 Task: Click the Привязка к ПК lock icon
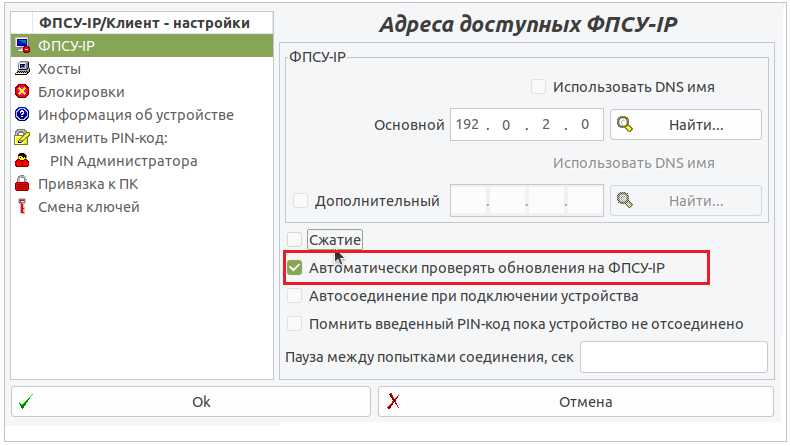pos(22,184)
